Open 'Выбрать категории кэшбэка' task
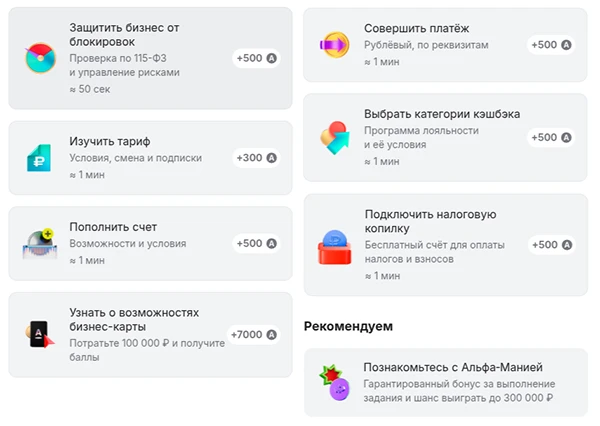The height and width of the screenshot is (426, 600). click(x=442, y=114)
